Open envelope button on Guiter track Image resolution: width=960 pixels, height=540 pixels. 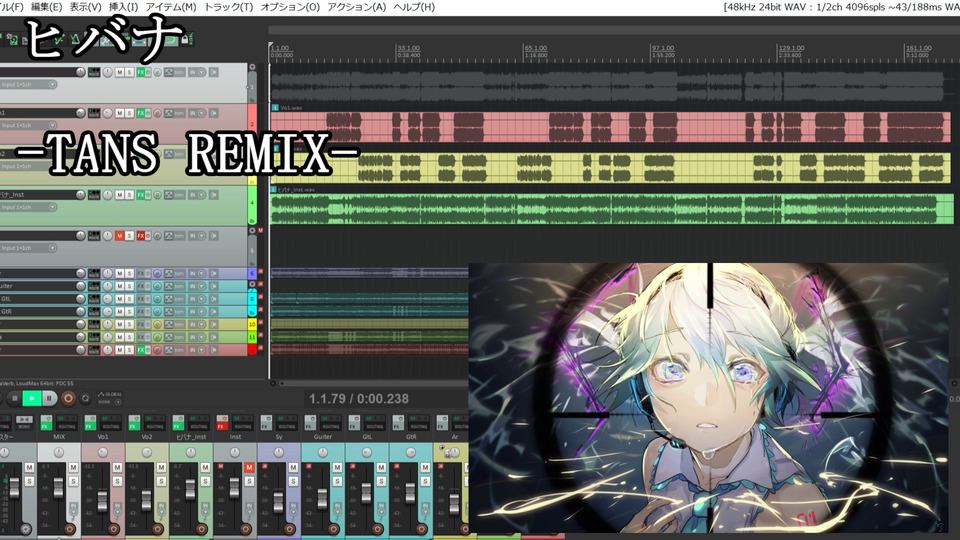click(x=168, y=286)
